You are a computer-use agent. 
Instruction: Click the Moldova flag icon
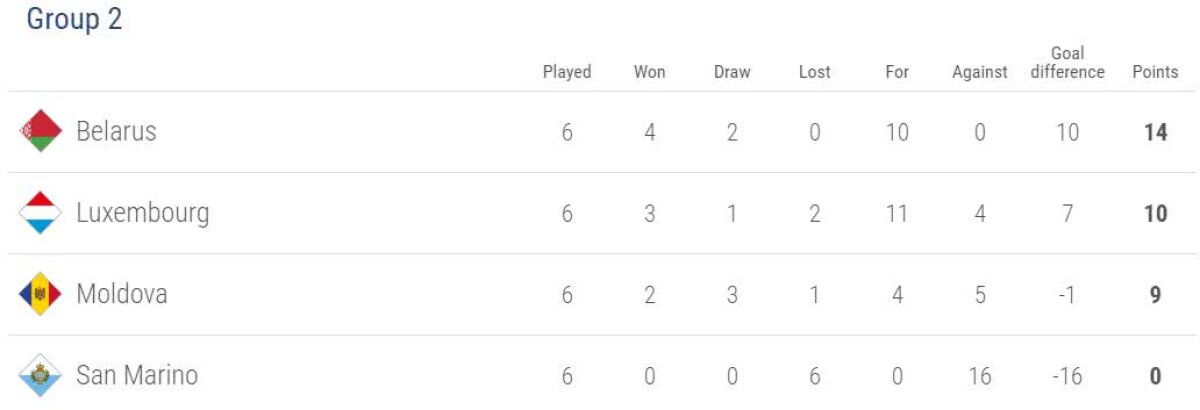tap(41, 294)
